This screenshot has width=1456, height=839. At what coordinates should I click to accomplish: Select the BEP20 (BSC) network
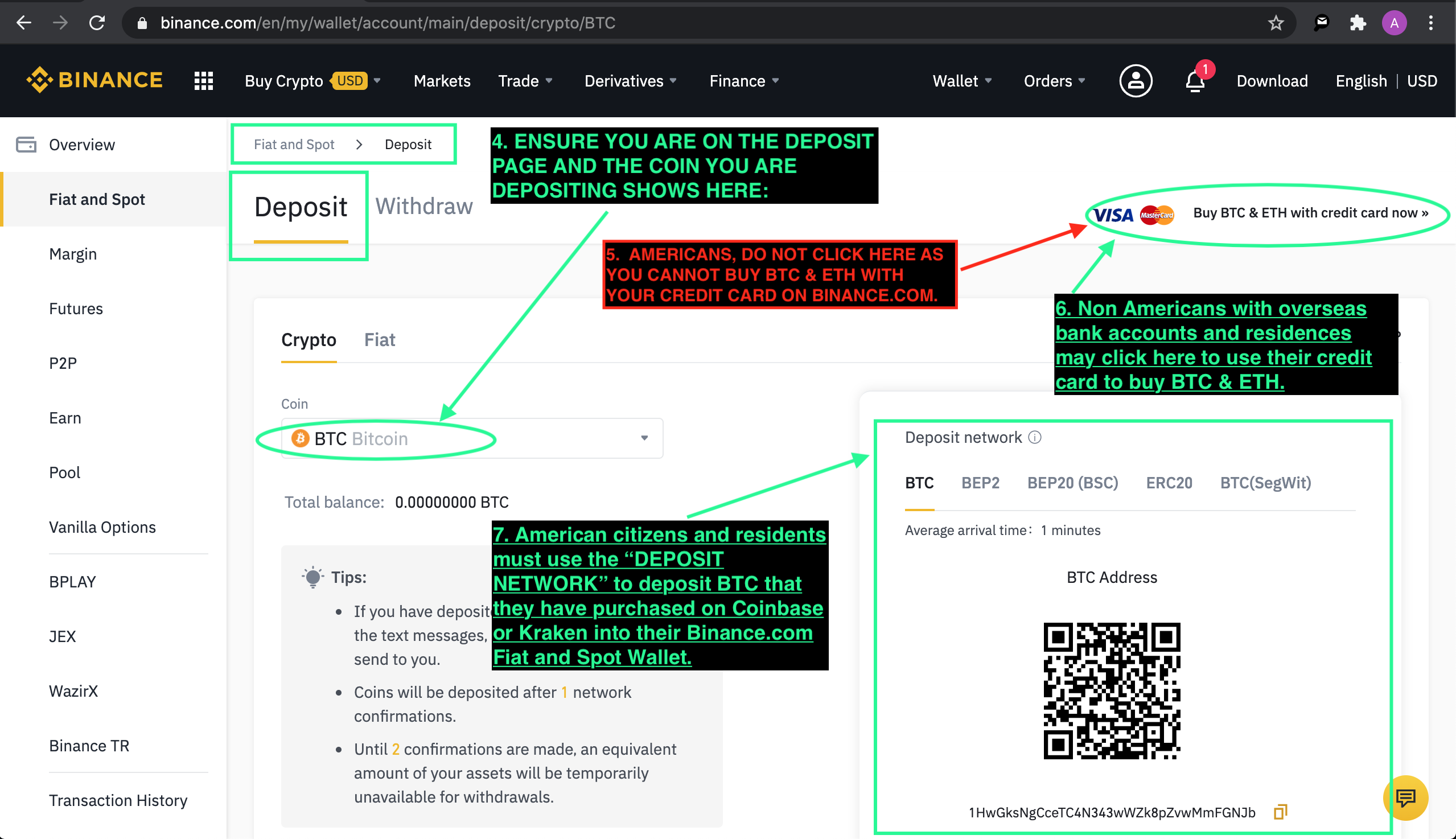(x=1072, y=483)
